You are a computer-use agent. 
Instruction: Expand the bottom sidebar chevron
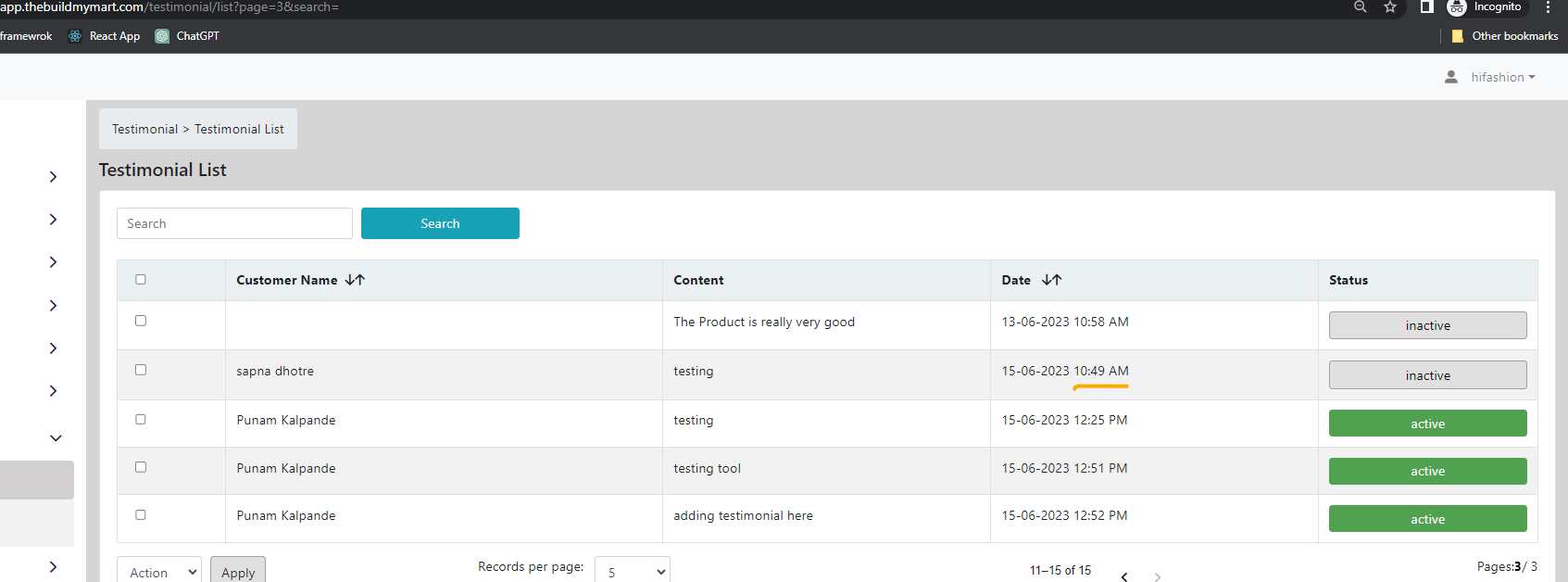[x=53, y=567]
